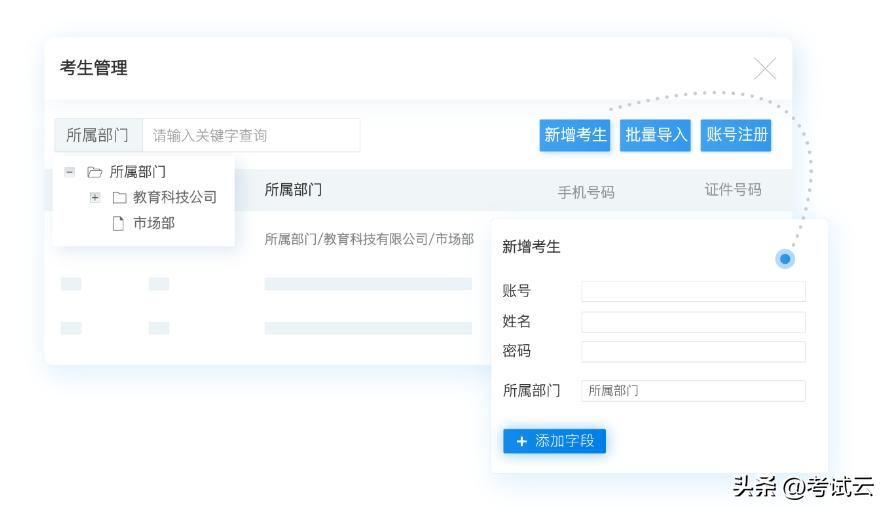Click the plus icon on 添加字段
This screenshot has width=889, height=513.
[522, 441]
